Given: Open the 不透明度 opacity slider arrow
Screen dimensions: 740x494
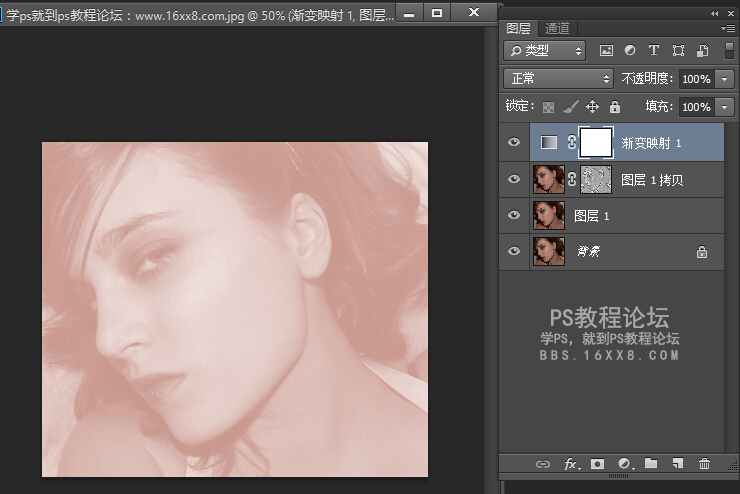Looking at the screenshot, I should click(725, 78).
